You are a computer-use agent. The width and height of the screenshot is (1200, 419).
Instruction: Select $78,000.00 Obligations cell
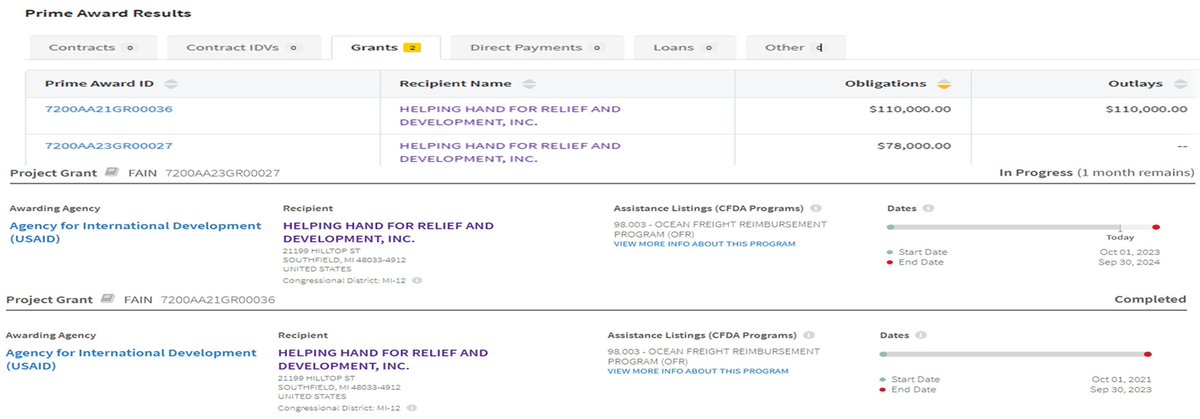[x=914, y=146]
